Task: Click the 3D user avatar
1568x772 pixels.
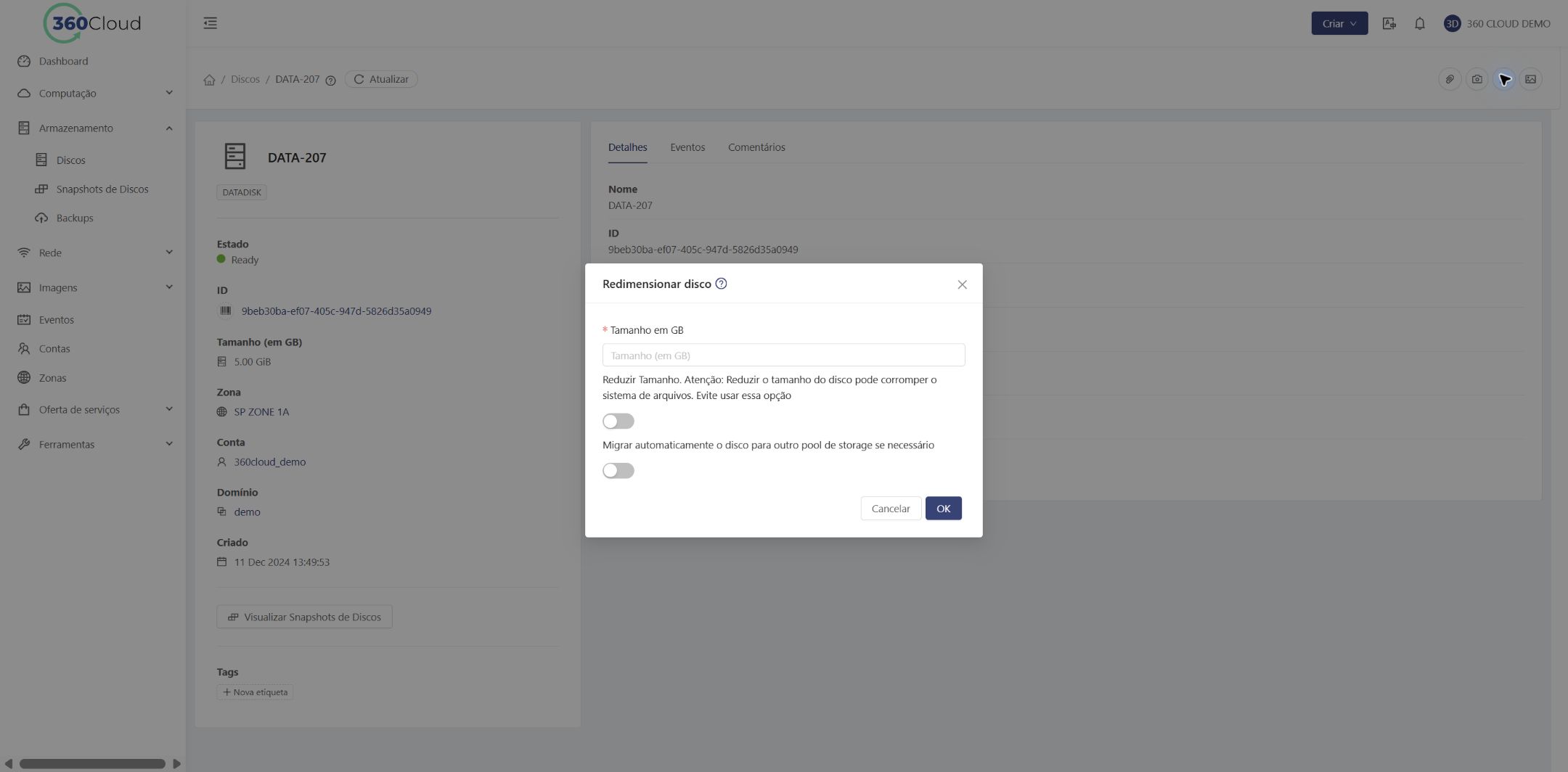Action: pos(1451,23)
